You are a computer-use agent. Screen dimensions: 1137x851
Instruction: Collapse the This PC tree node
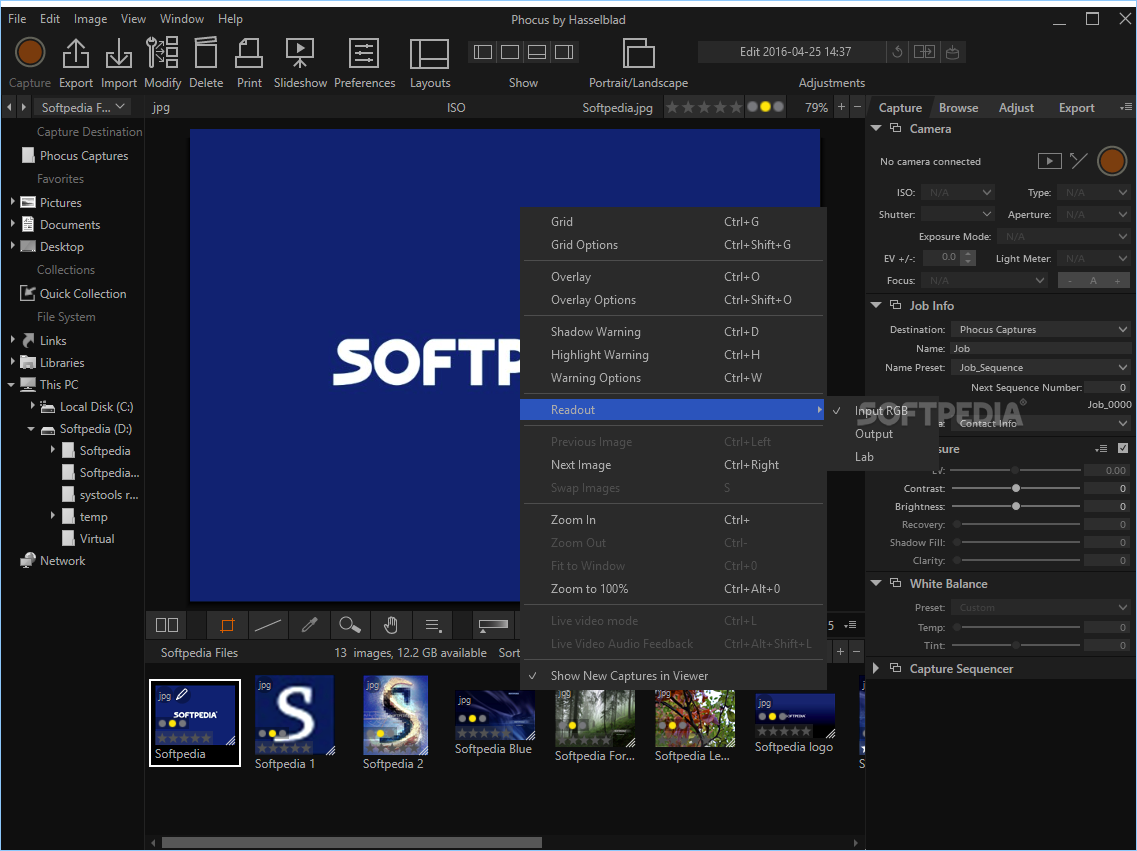[11, 385]
